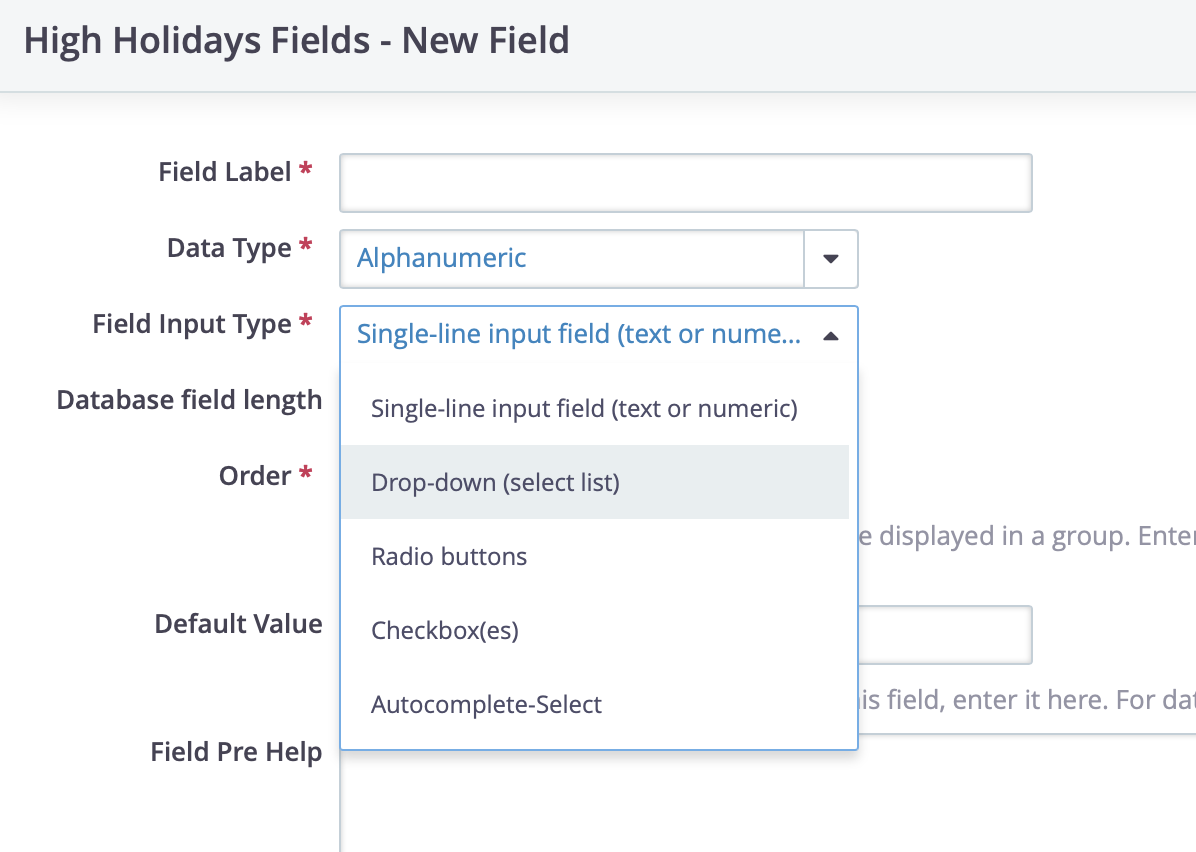The height and width of the screenshot is (852, 1196).
Task: Click the Data Type dropdown arrow
Action: click(x=831, y=259)
